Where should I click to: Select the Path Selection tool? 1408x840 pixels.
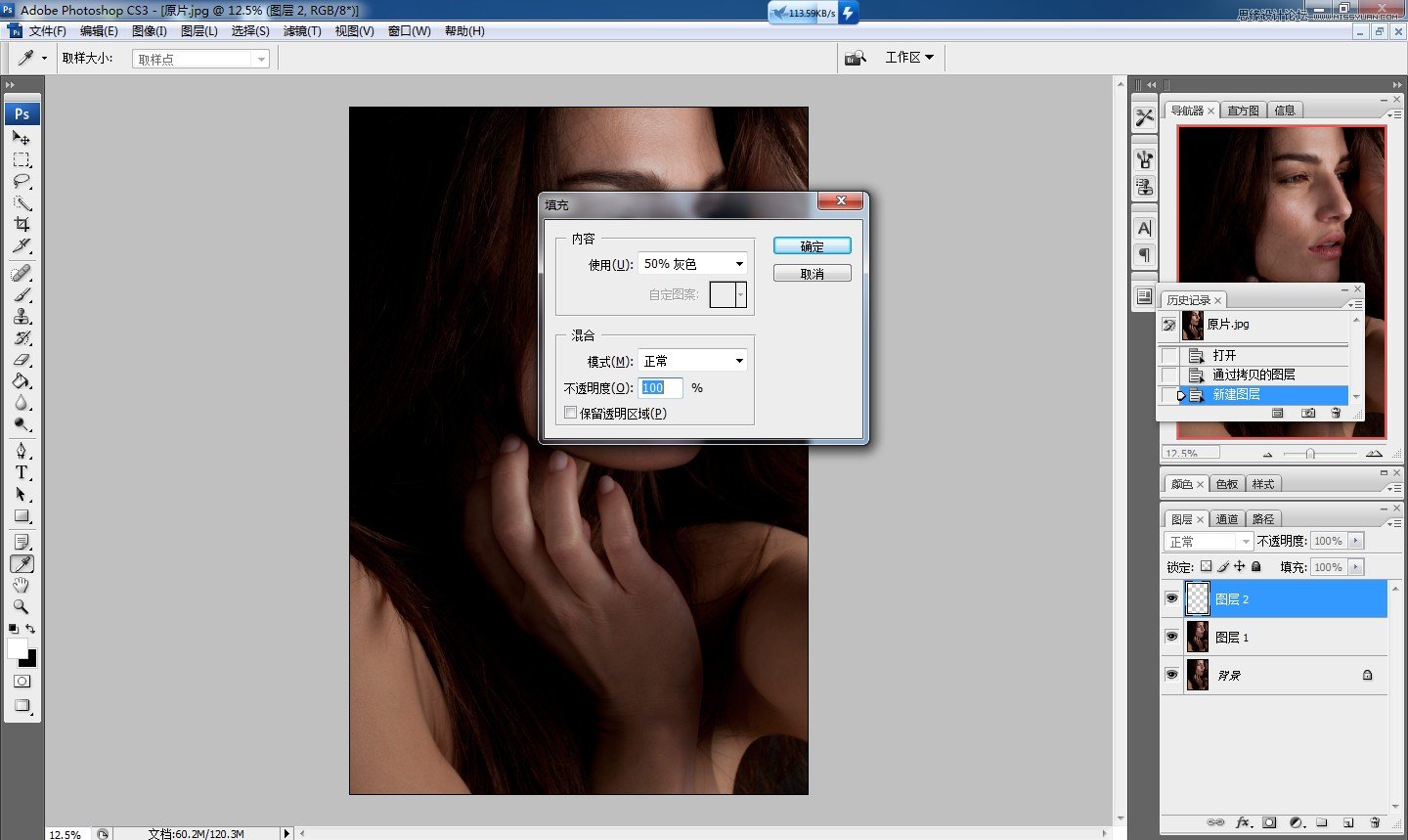pos(22,494)
